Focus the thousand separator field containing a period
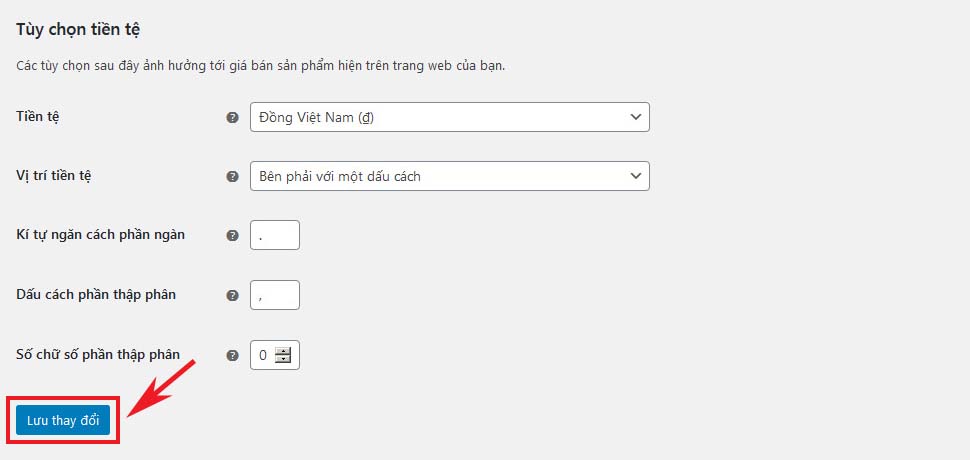 click(274, 236)
